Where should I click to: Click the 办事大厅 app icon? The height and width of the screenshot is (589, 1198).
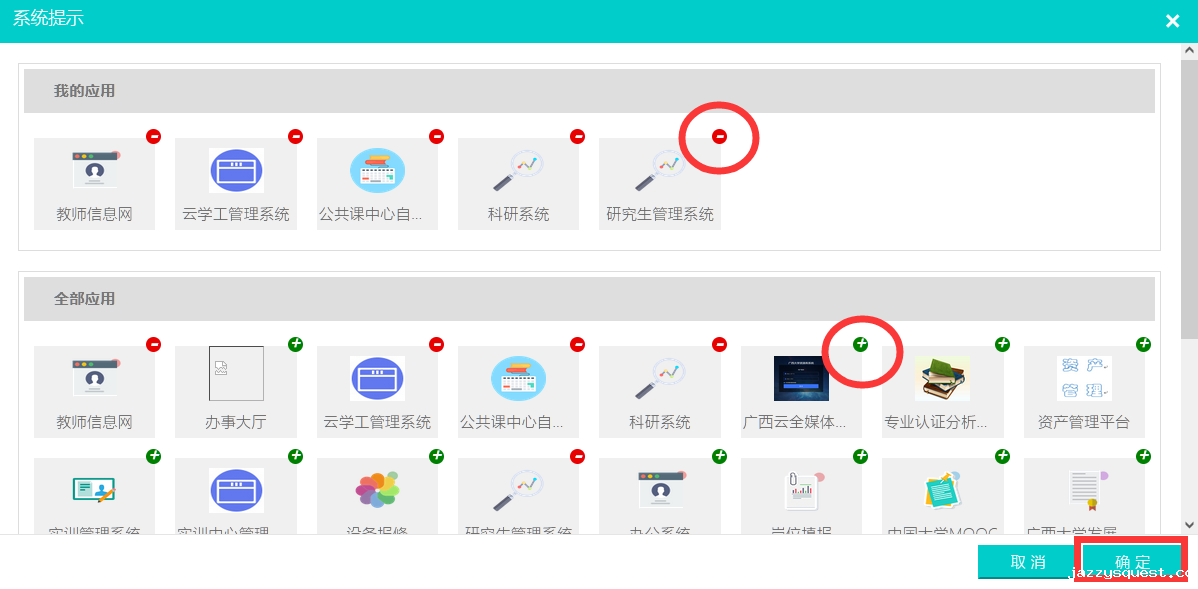coord(236,374)
